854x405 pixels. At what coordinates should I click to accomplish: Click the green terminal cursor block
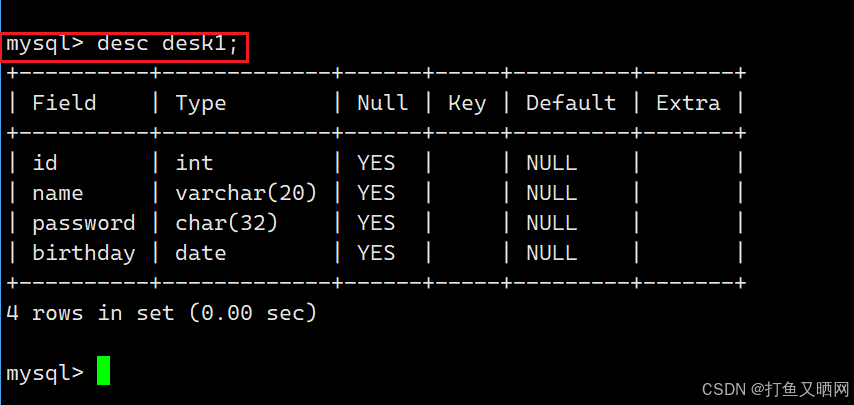tap(103, 371)
